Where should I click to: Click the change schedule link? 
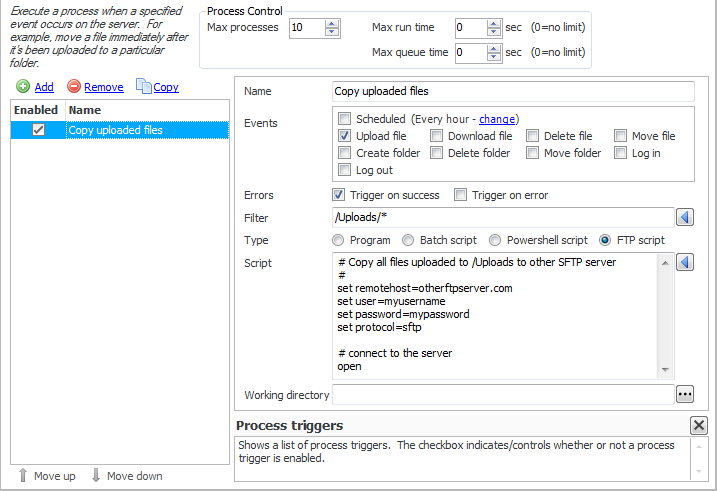click(497, 119)
